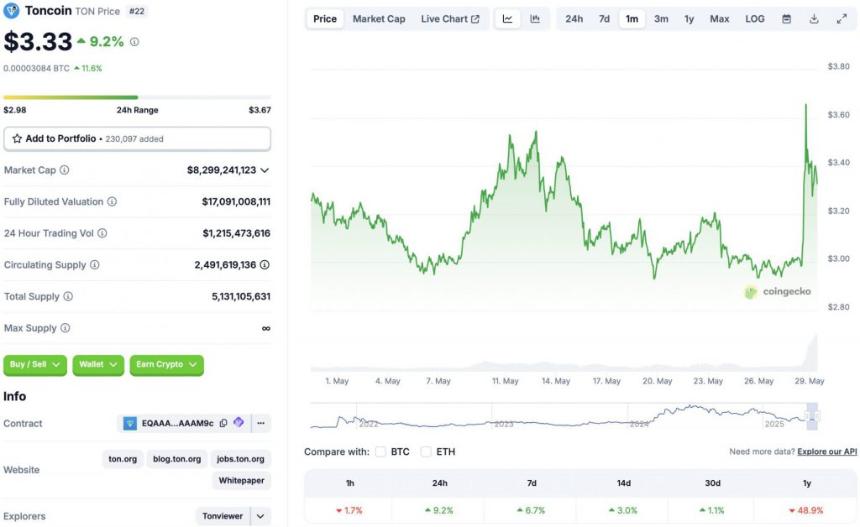Click the star Add to Portfolio button

pyautogui.click(x=137, y=139)
